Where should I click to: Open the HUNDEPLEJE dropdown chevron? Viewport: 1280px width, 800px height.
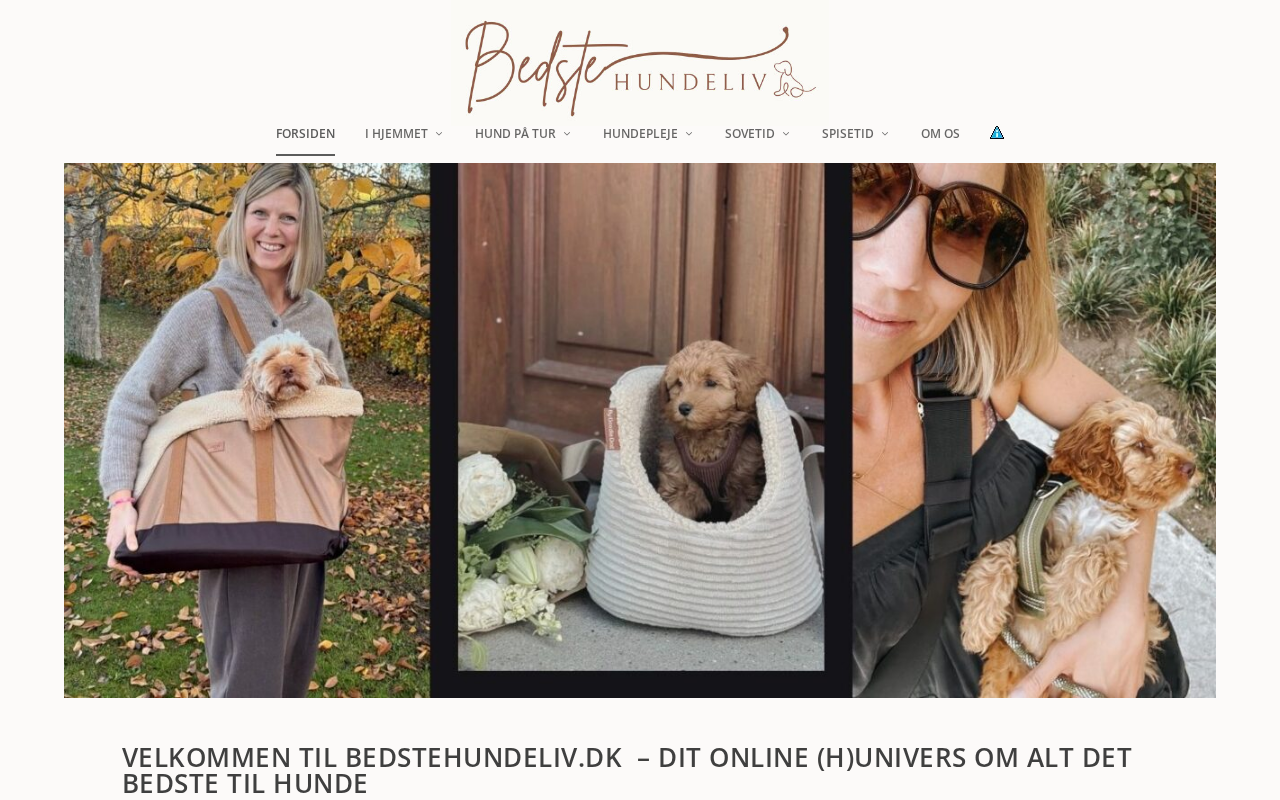[x=689, y=134]
